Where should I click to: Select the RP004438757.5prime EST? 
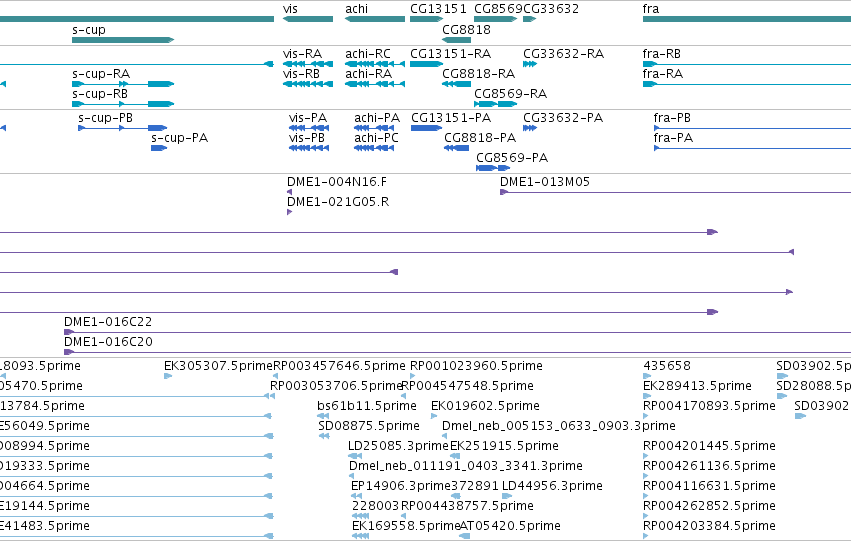click(403, 516)
